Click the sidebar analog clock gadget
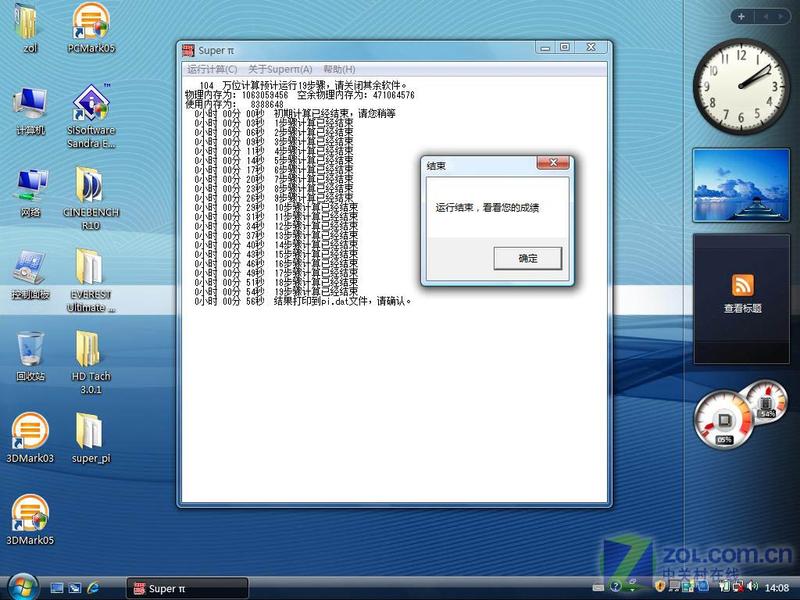 [x=740, y=87]
